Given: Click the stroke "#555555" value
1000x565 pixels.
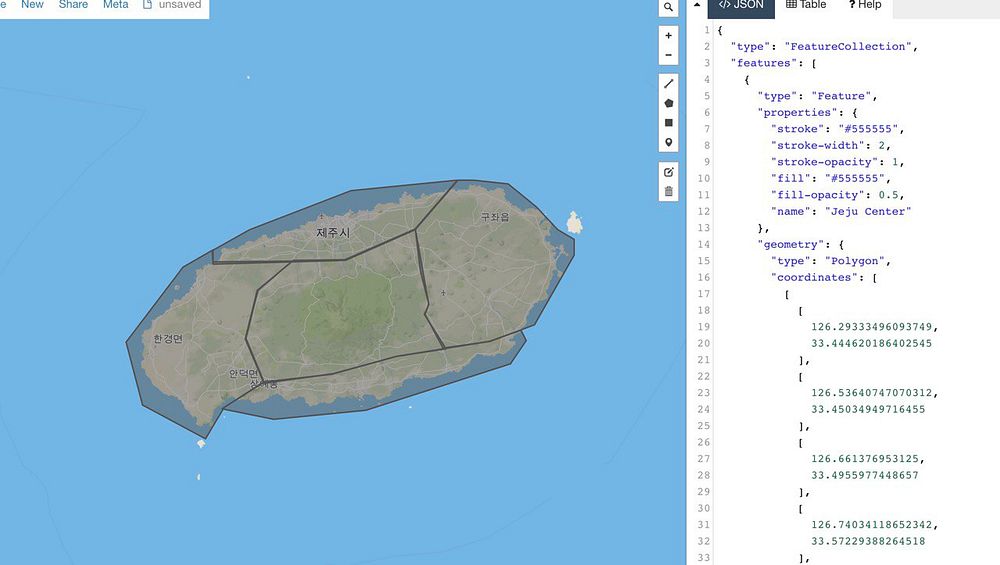Looking at the screenshot, I should click(x=867, y=128).
